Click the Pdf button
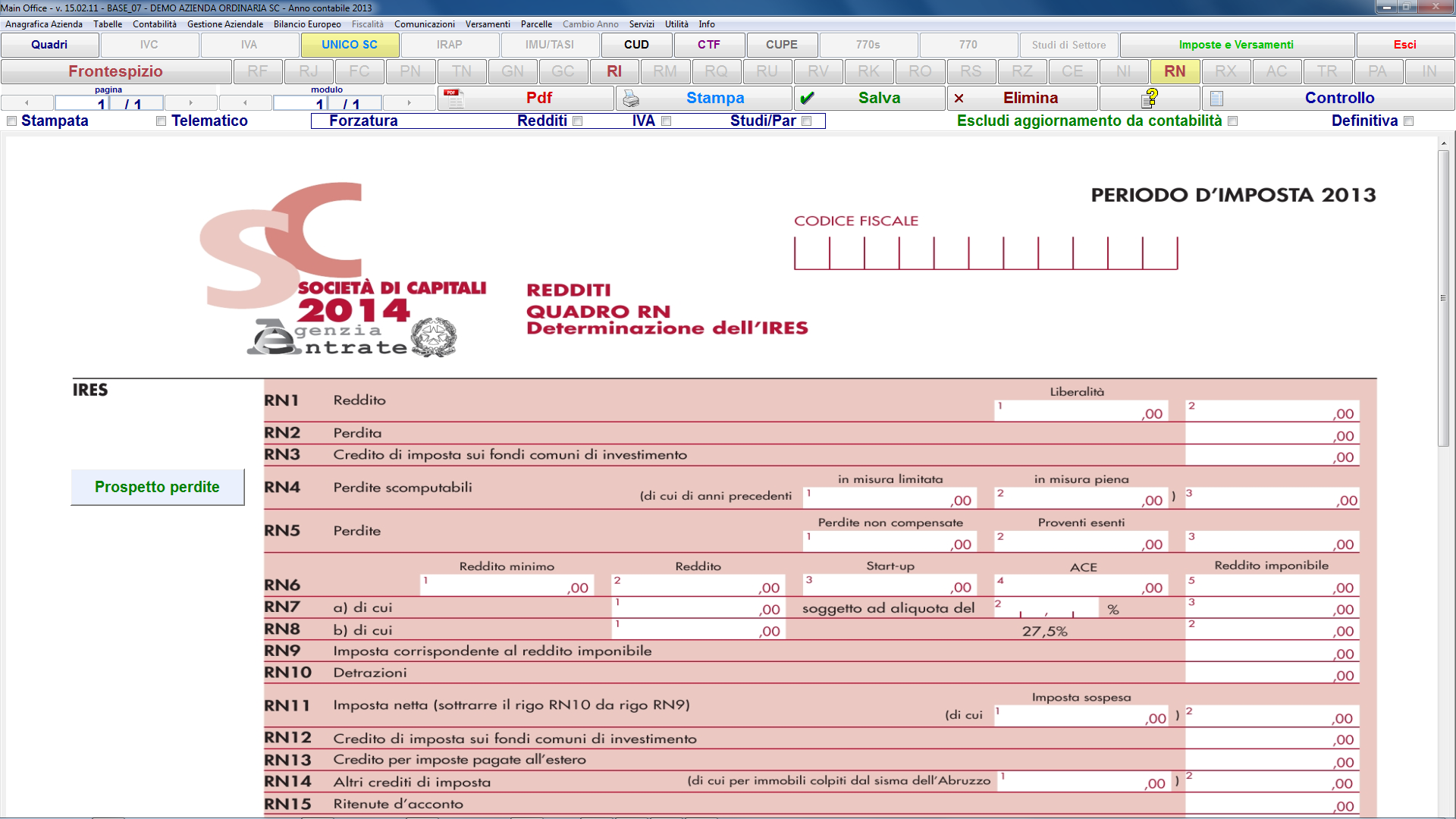 coord(526,98)
